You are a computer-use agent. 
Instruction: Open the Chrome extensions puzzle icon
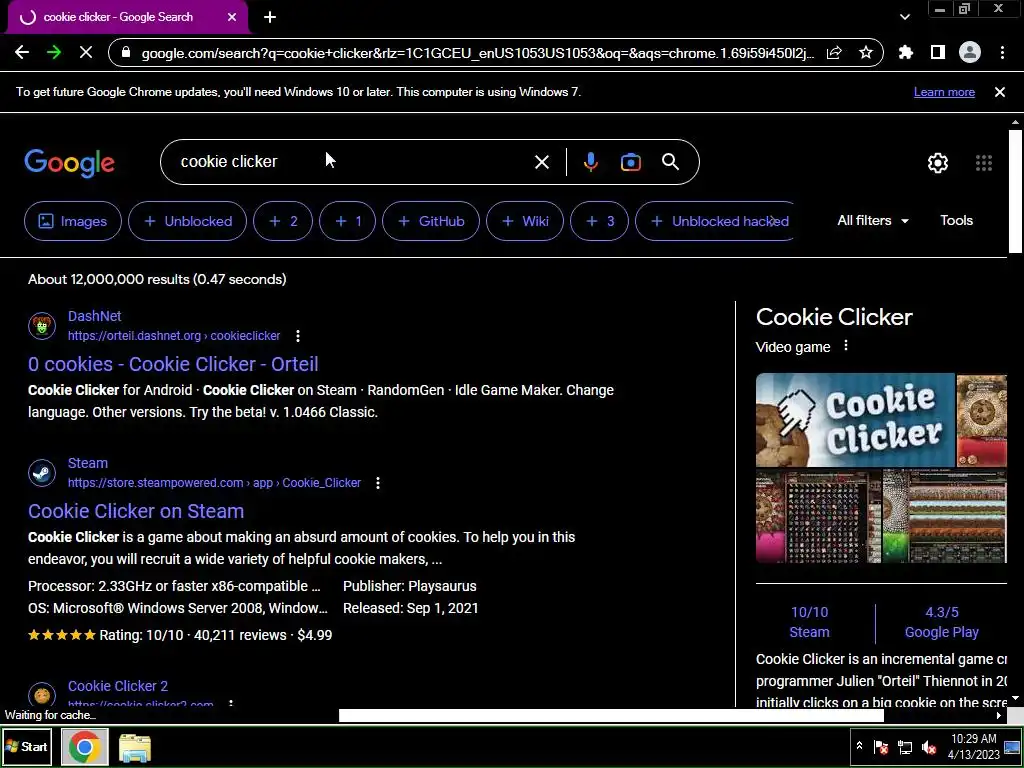pyautogui.click(x=906, y=53)
